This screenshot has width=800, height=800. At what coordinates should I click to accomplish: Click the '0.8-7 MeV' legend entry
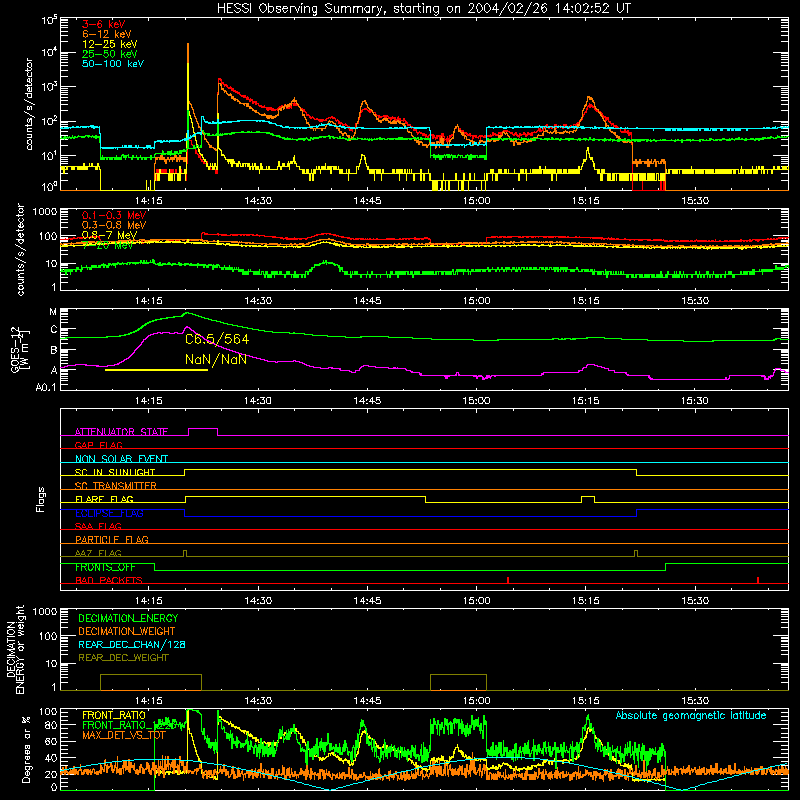point(109,235)
